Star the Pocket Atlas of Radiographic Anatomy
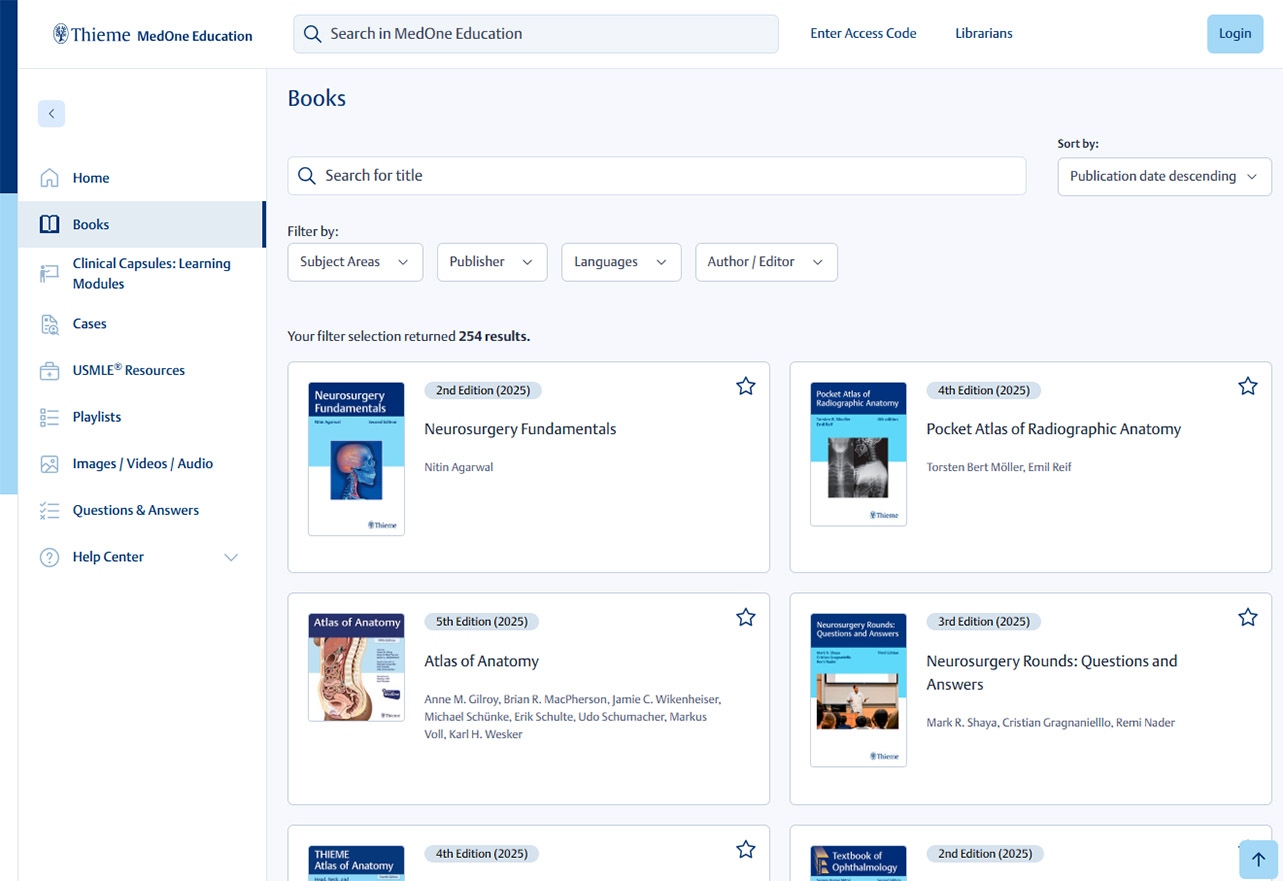The width and height of the screenshot is (1283, 881). [1247, 386]
